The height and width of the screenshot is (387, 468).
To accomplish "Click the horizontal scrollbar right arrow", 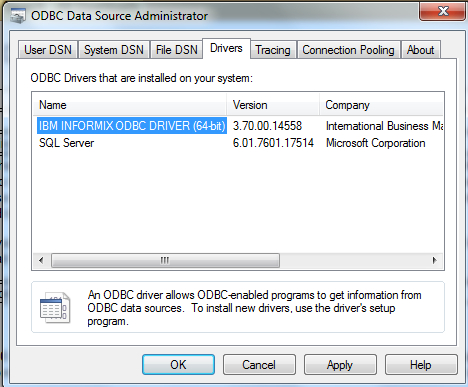I will (x=434, y=260).
